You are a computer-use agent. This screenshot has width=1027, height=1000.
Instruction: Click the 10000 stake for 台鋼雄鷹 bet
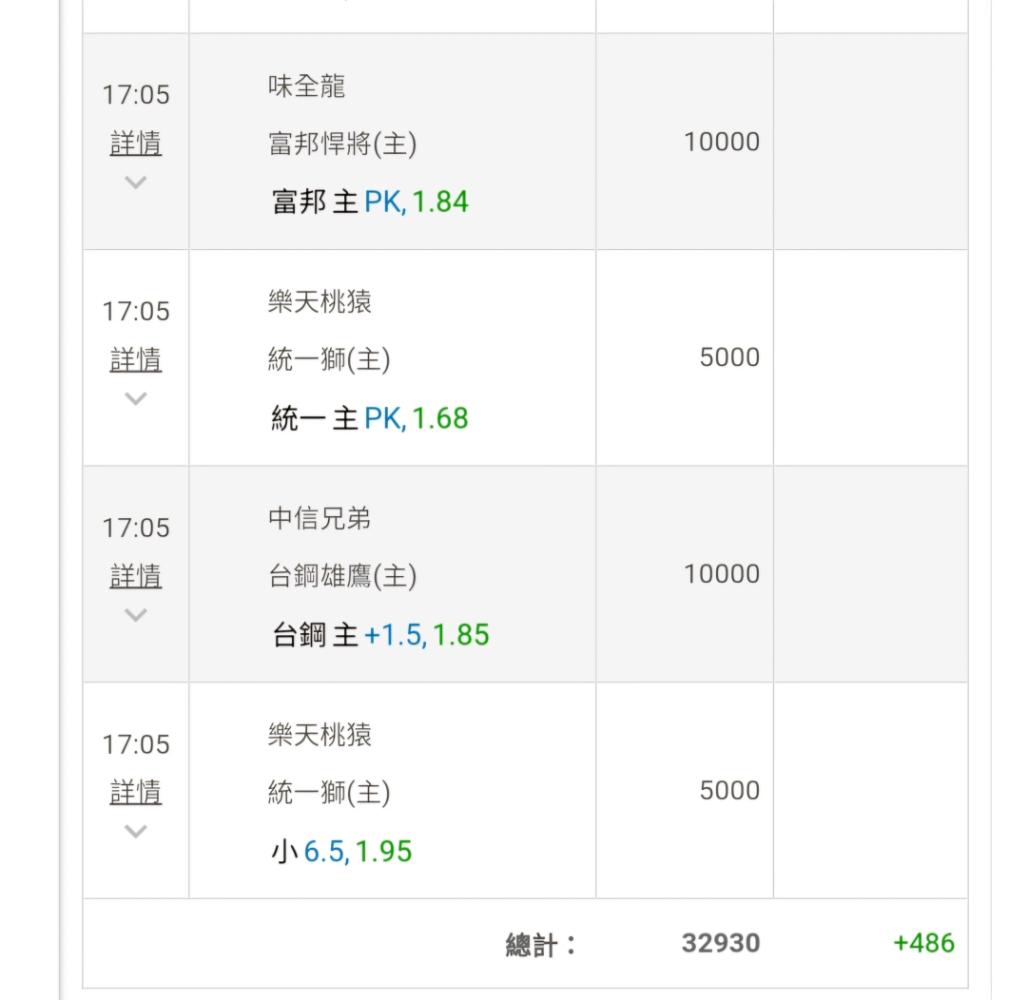[722, 574]
